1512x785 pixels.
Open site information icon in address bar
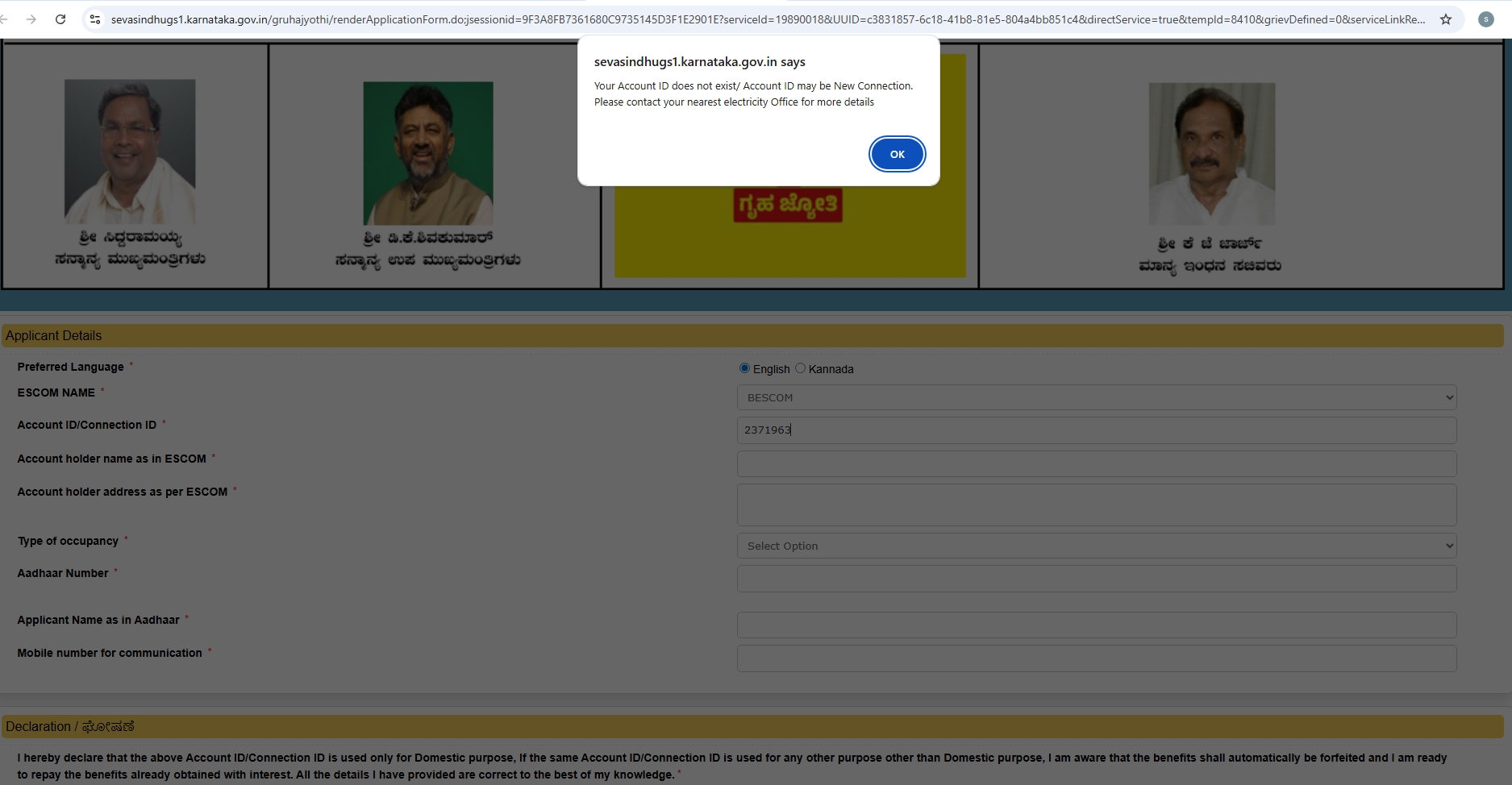click(95, 19)
